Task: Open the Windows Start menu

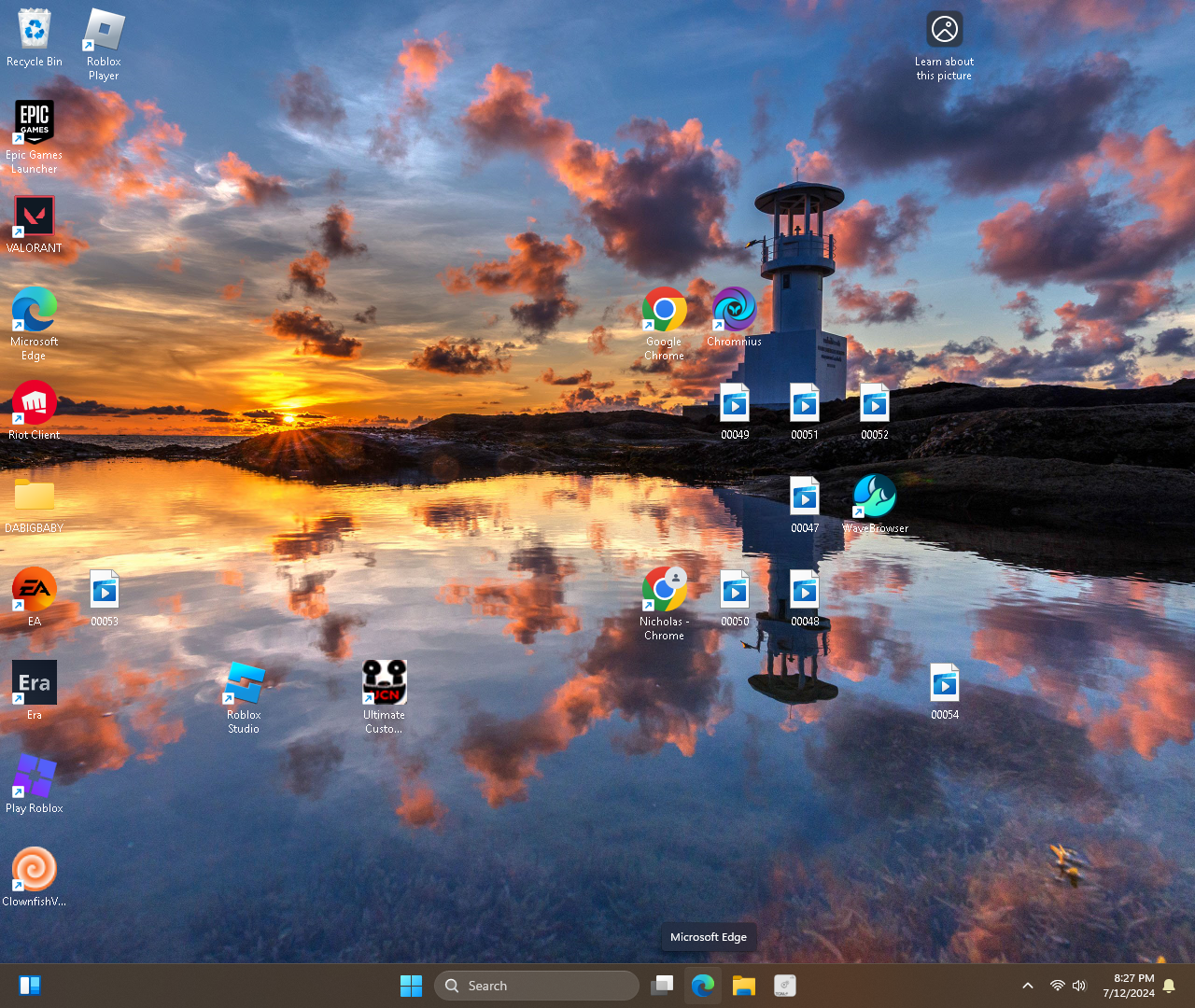Action: (x=411, y=986)
